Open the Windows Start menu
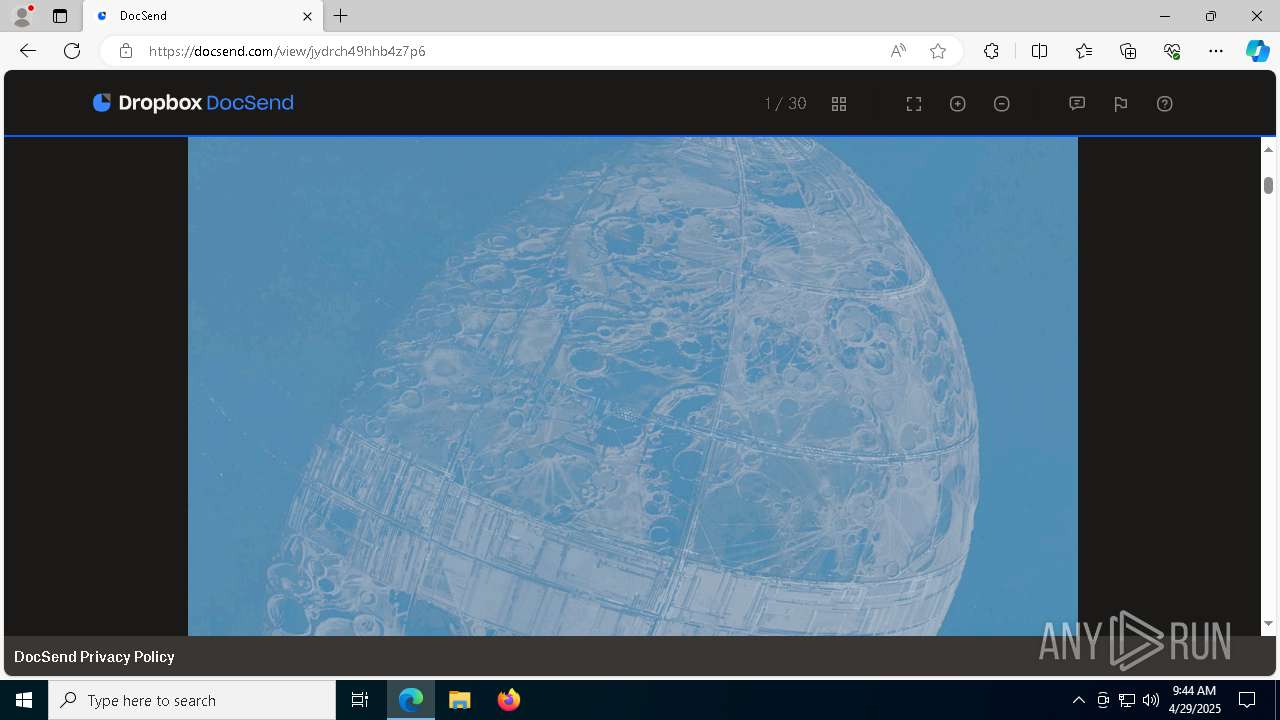The width and height of the screenshot is (1280, 720). pos(24,700)
